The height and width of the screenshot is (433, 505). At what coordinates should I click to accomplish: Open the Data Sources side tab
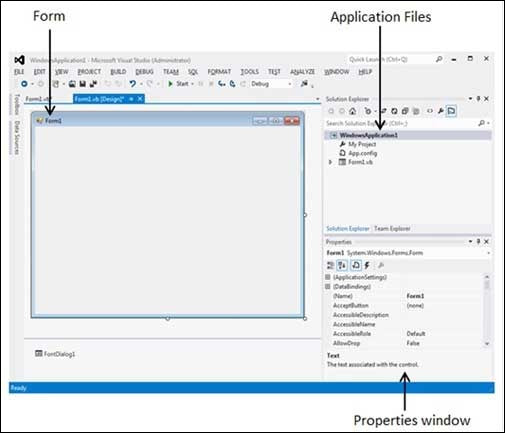coord(17,137)
